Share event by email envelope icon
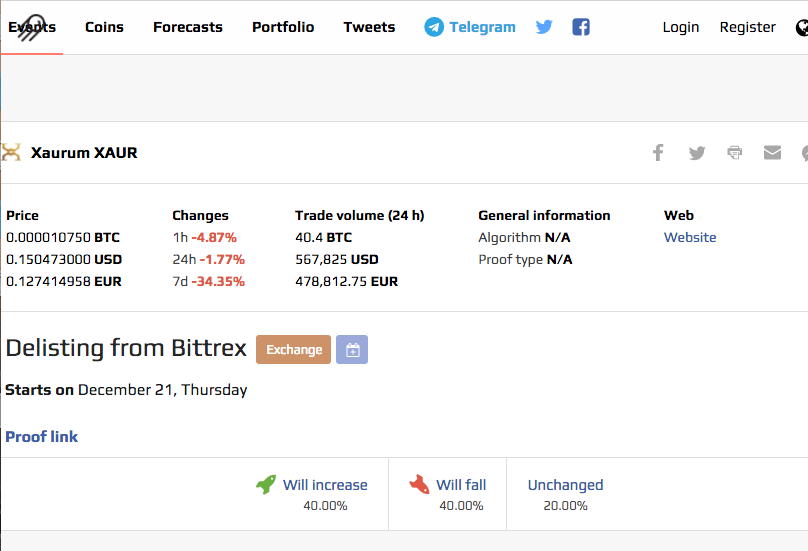The width and height of the screenshot is (808, 551). tap(772, 153)
